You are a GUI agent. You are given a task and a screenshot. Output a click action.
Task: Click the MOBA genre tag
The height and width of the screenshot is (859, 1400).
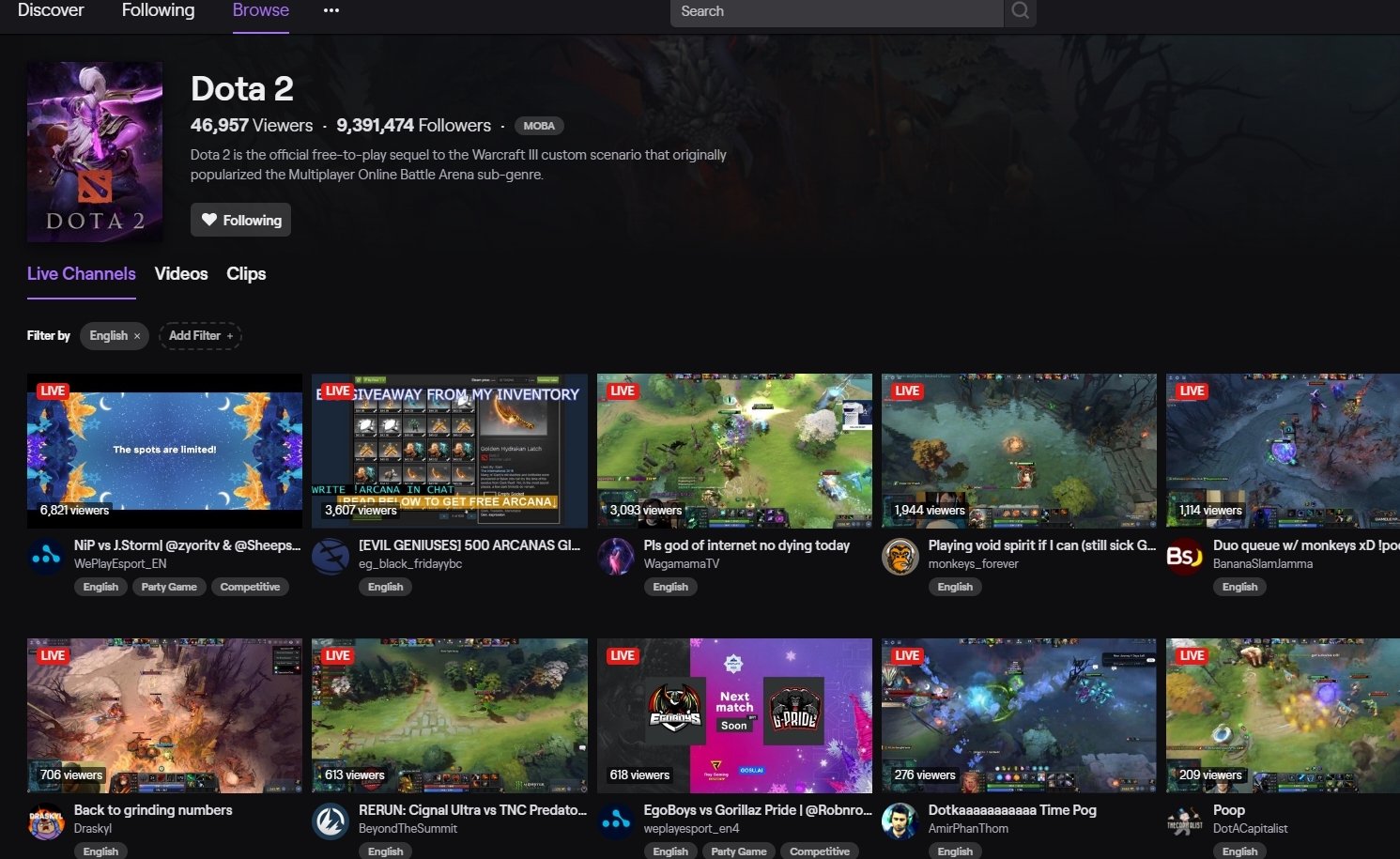coord(539,126)
